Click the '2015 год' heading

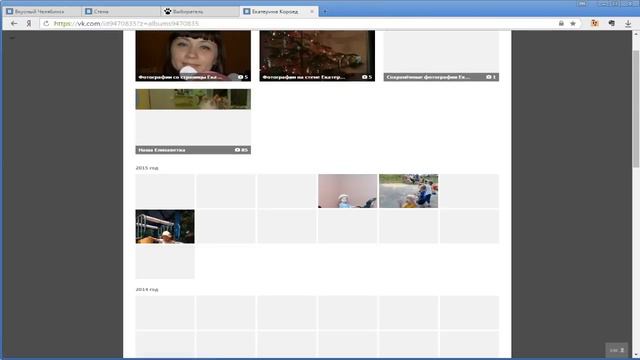click(147, 168)
